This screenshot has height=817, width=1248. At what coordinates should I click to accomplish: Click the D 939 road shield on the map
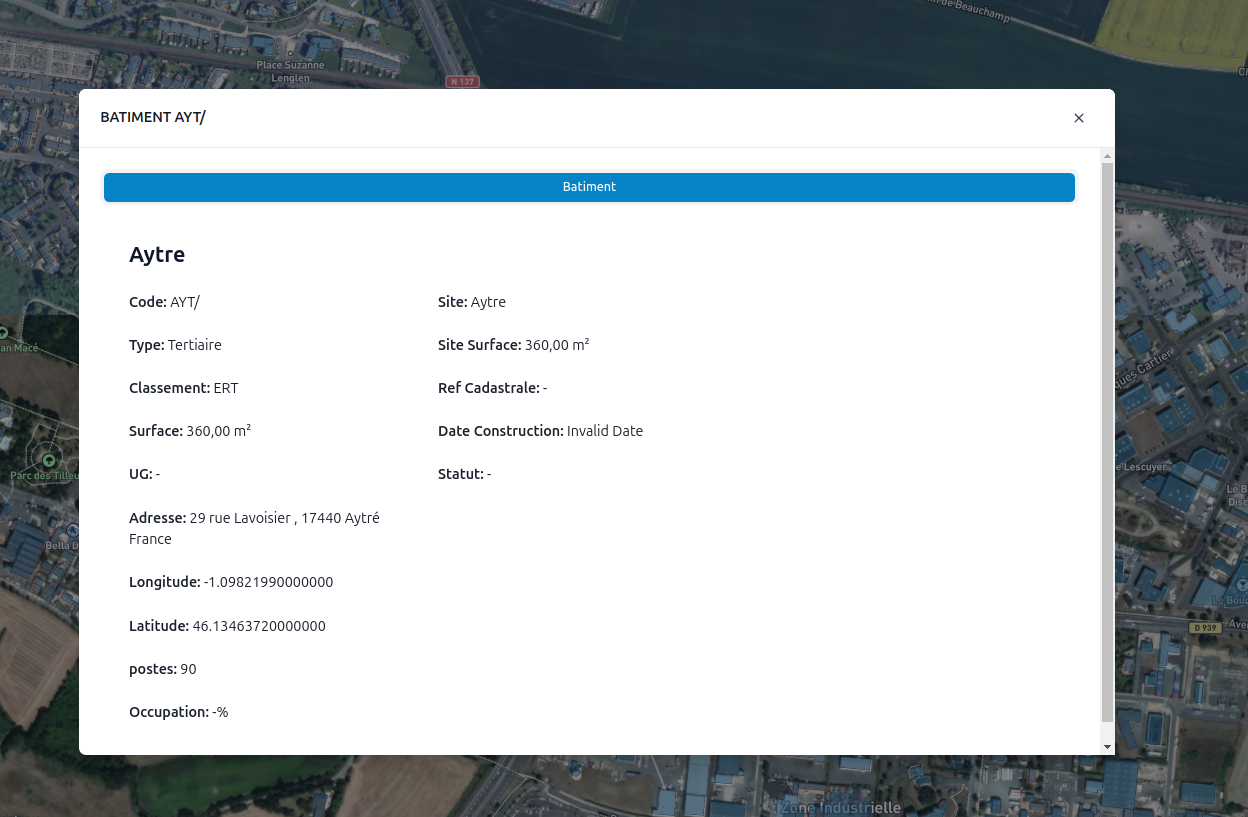coord(1205,627)
